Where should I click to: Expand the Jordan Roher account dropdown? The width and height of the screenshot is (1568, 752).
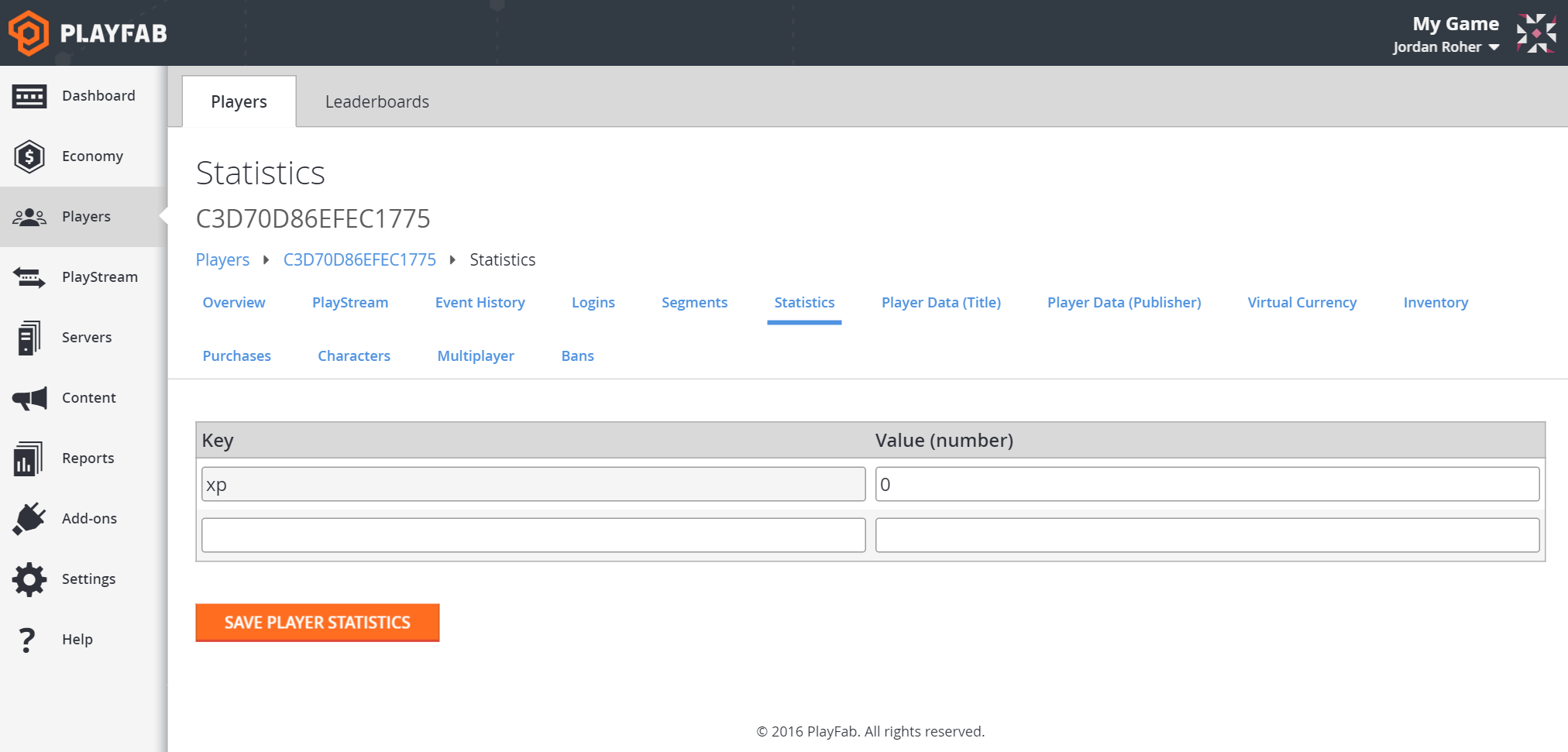1446,47
